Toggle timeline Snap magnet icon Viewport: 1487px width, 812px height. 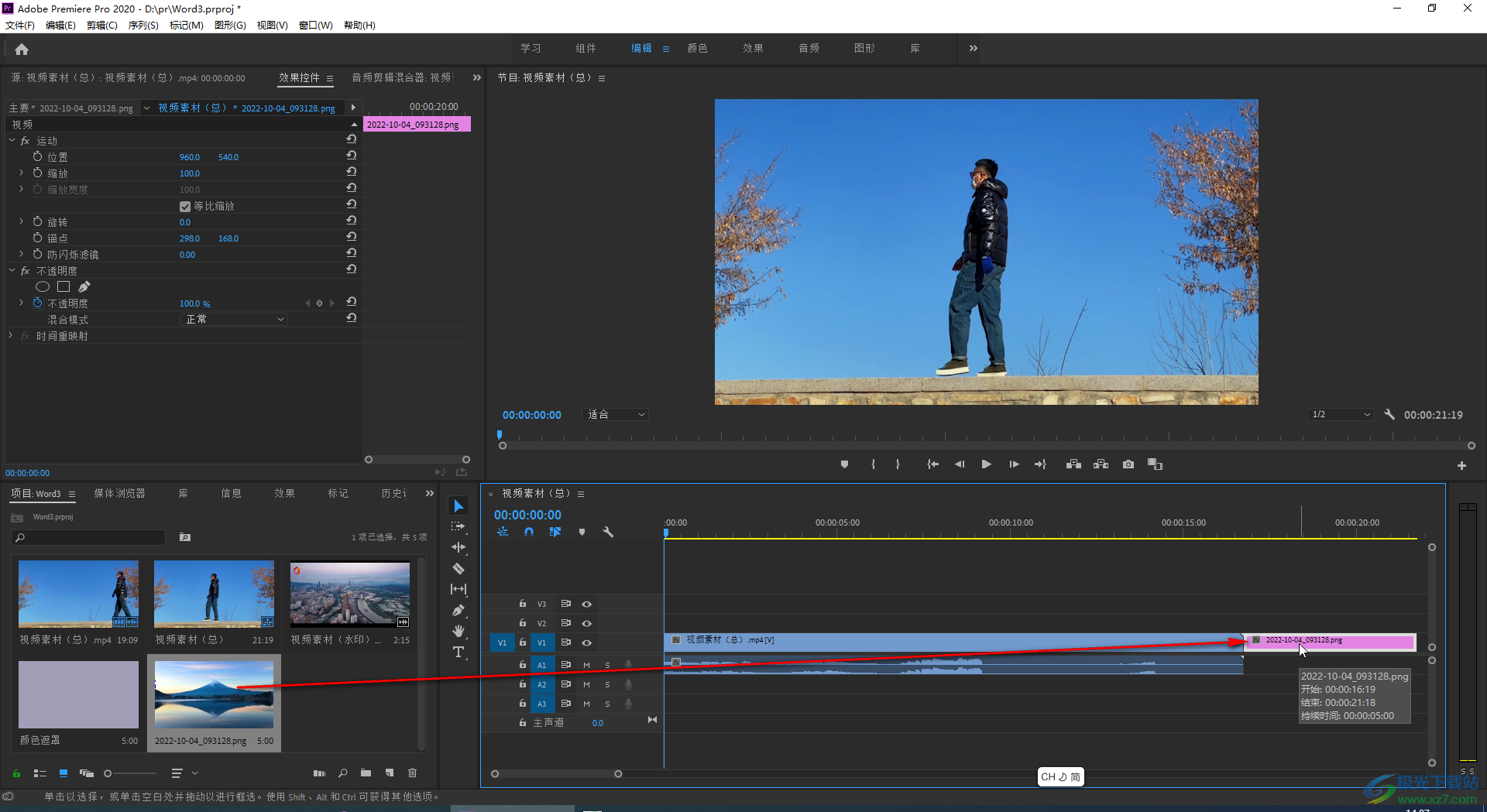pyautogui.click(x=529, y=532)
